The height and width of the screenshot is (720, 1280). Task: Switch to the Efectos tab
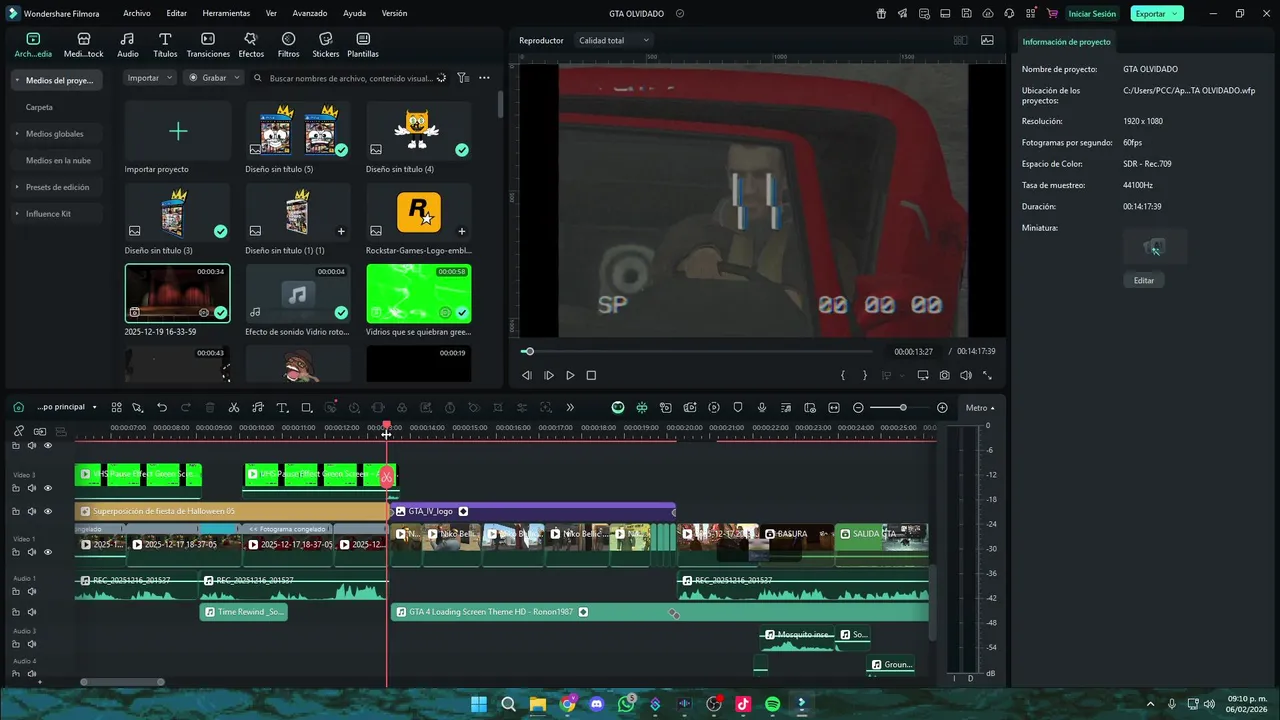pyautogui.click(x=251, y=45)
